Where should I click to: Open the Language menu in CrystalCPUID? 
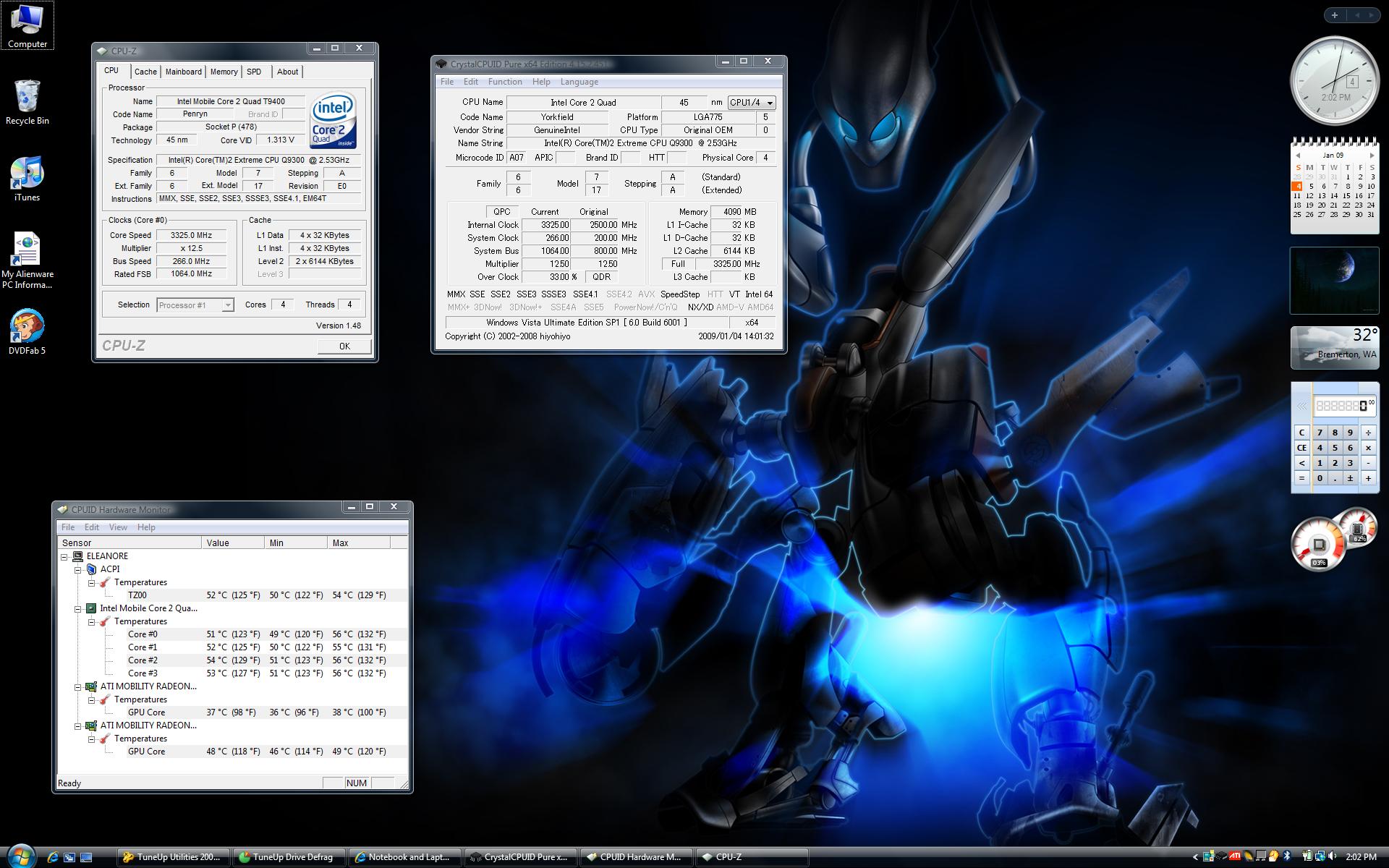tap(579, 82)
